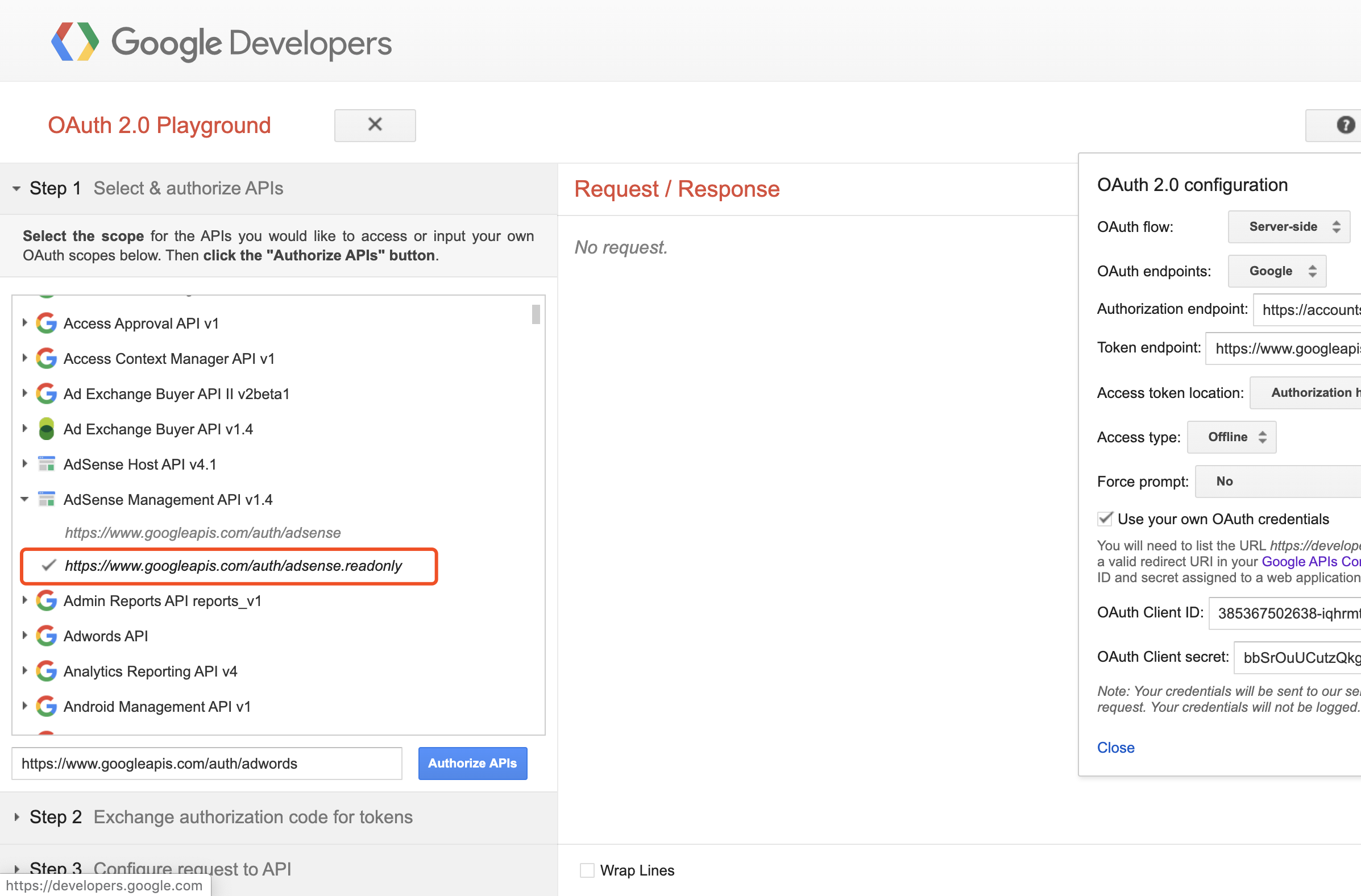Open the OAuth flow dropdown
Viewport: 1361px width, 896px height.
pos(1288,226)
